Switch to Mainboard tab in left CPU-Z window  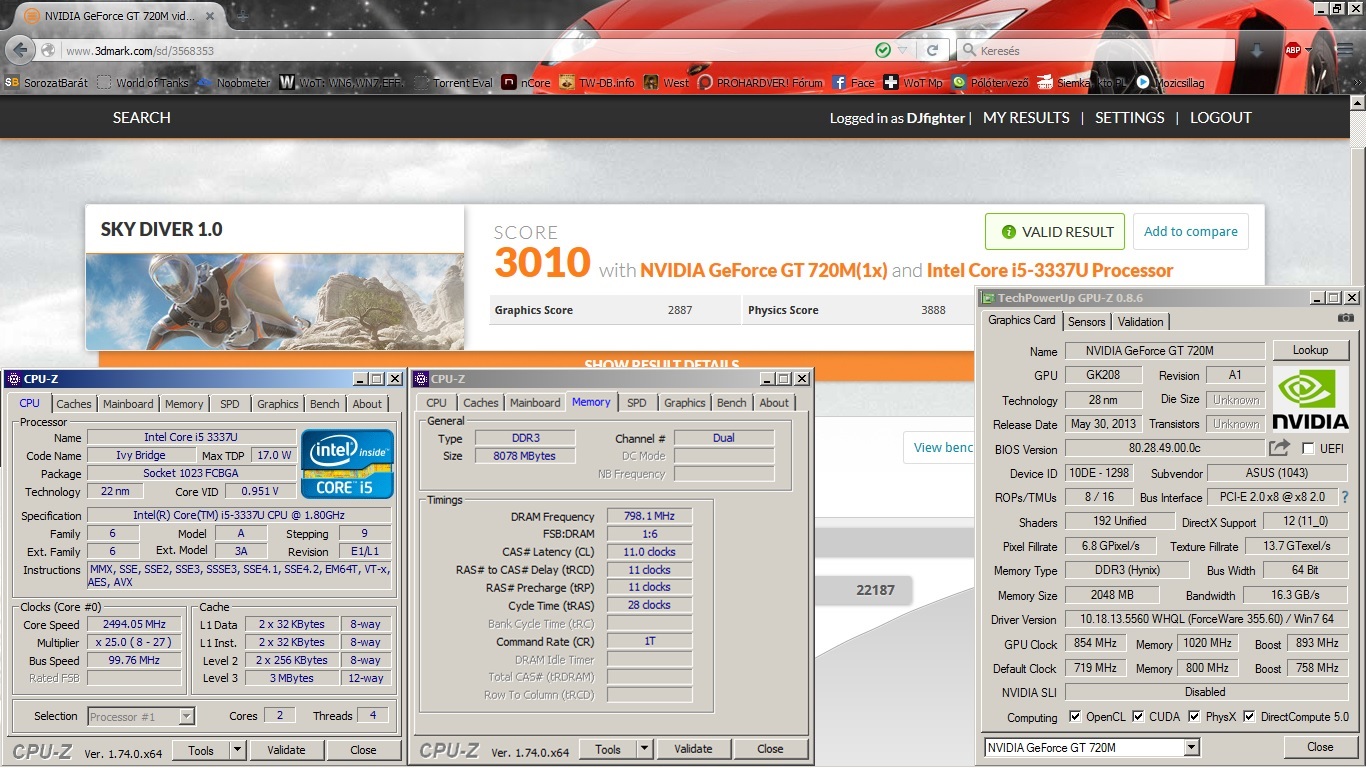(x=128, y=404)
